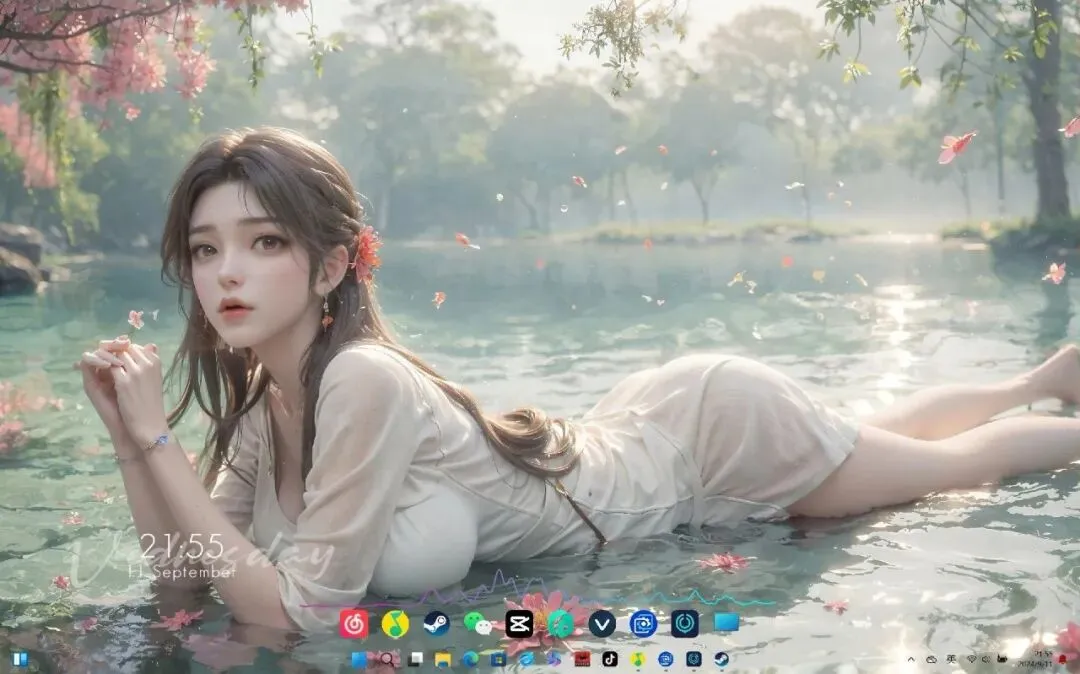Open Task View on the taskbar

pos(415,660)
